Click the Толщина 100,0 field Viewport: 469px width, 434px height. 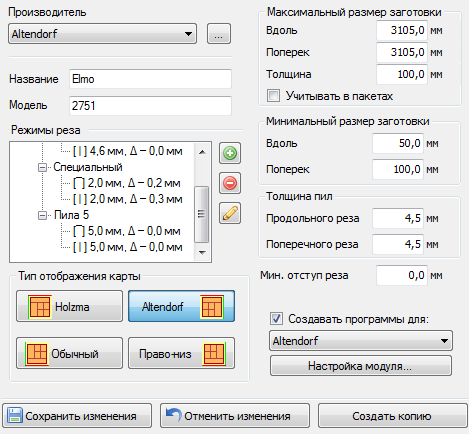click(x=402, y=74)
